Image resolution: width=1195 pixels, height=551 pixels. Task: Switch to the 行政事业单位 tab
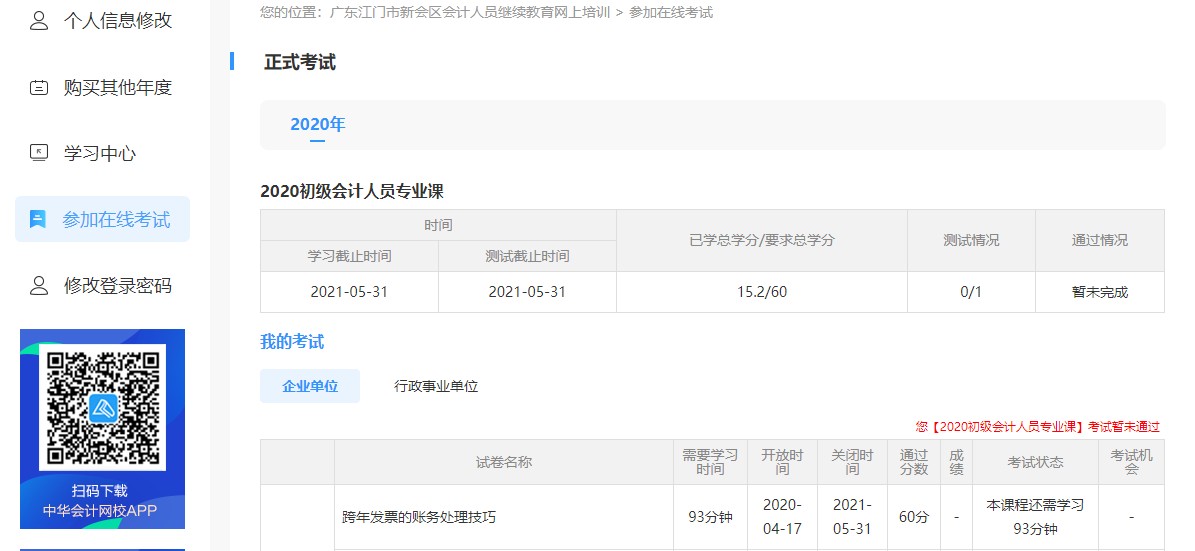click(x=436, y=386)
